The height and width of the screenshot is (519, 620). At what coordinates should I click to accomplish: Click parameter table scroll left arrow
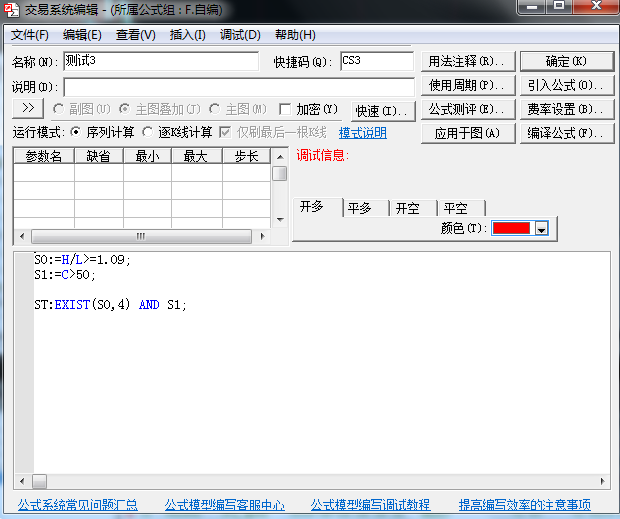pyautogui.click(x=22, y=236)
